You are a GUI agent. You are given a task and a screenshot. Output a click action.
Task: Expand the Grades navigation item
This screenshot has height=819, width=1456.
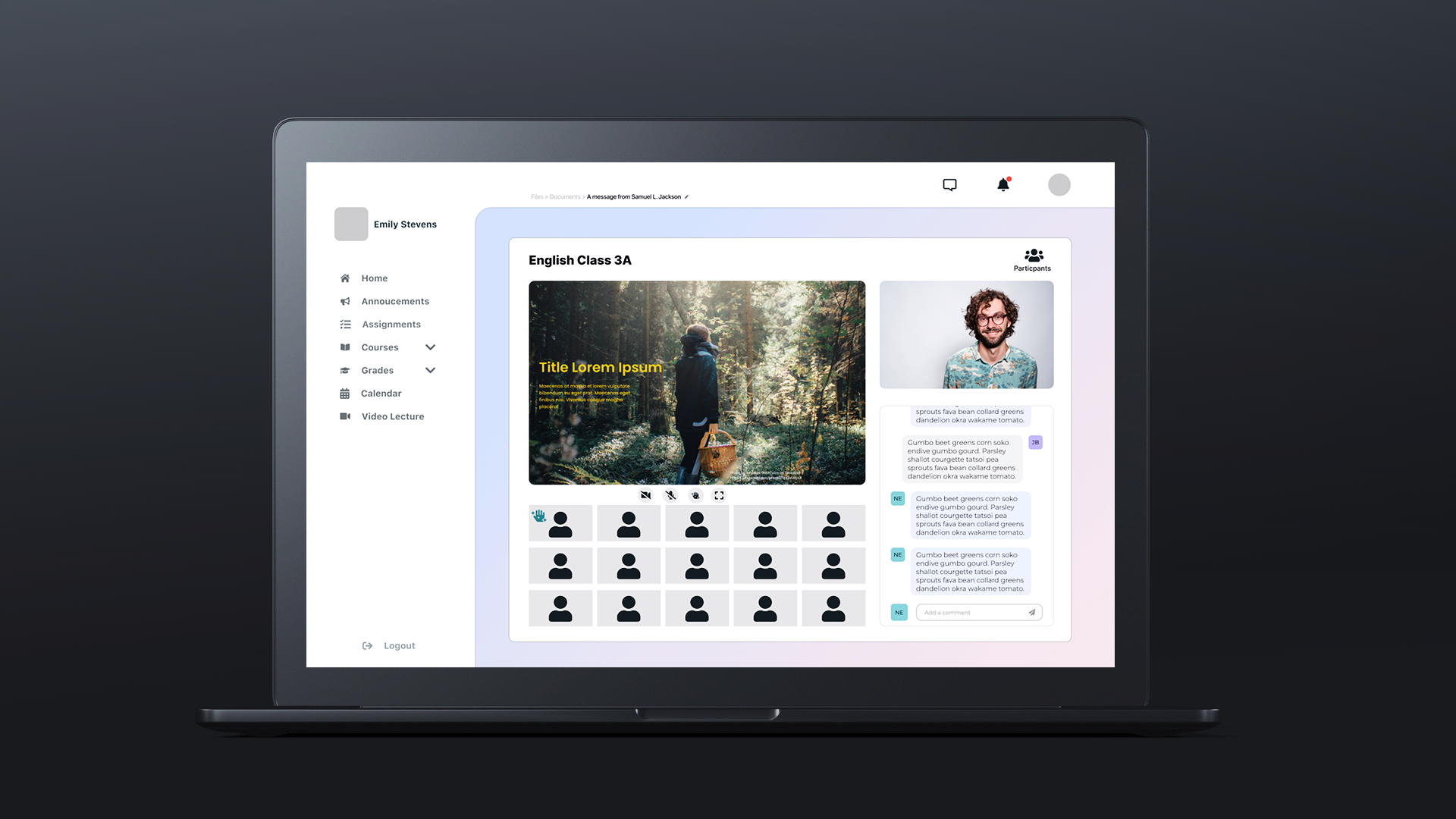[429, 370]
